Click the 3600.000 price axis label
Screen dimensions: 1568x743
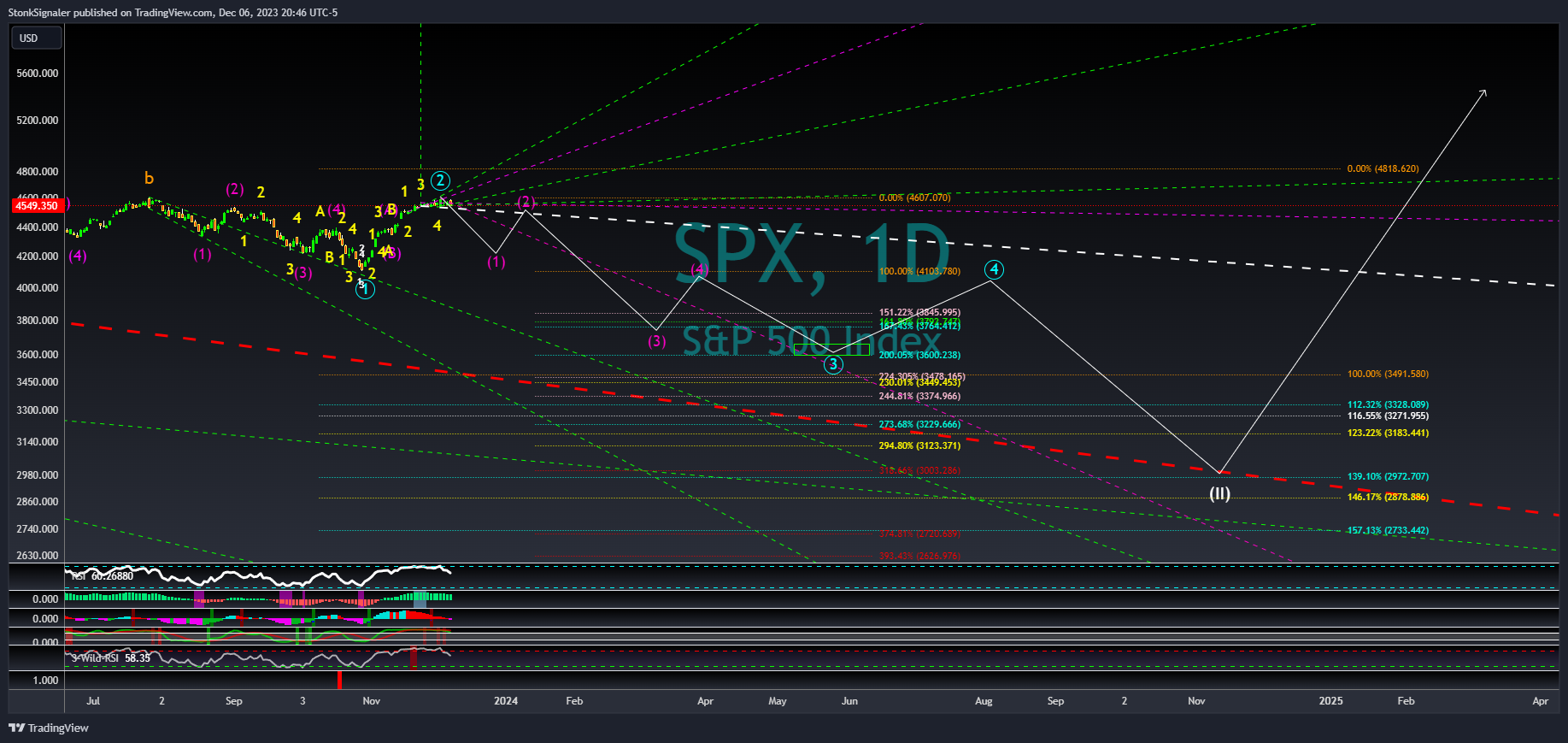[37, 355]
